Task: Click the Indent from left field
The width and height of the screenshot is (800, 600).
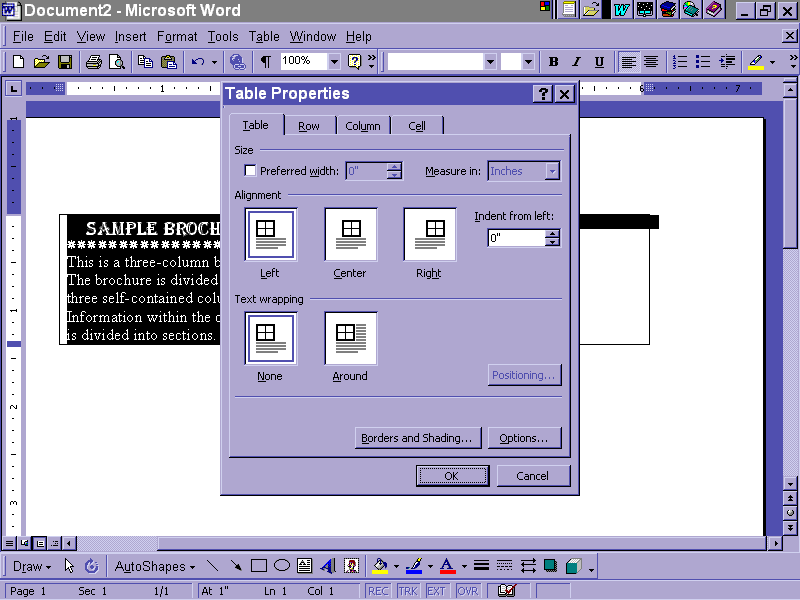Action: tap(516, 238)
